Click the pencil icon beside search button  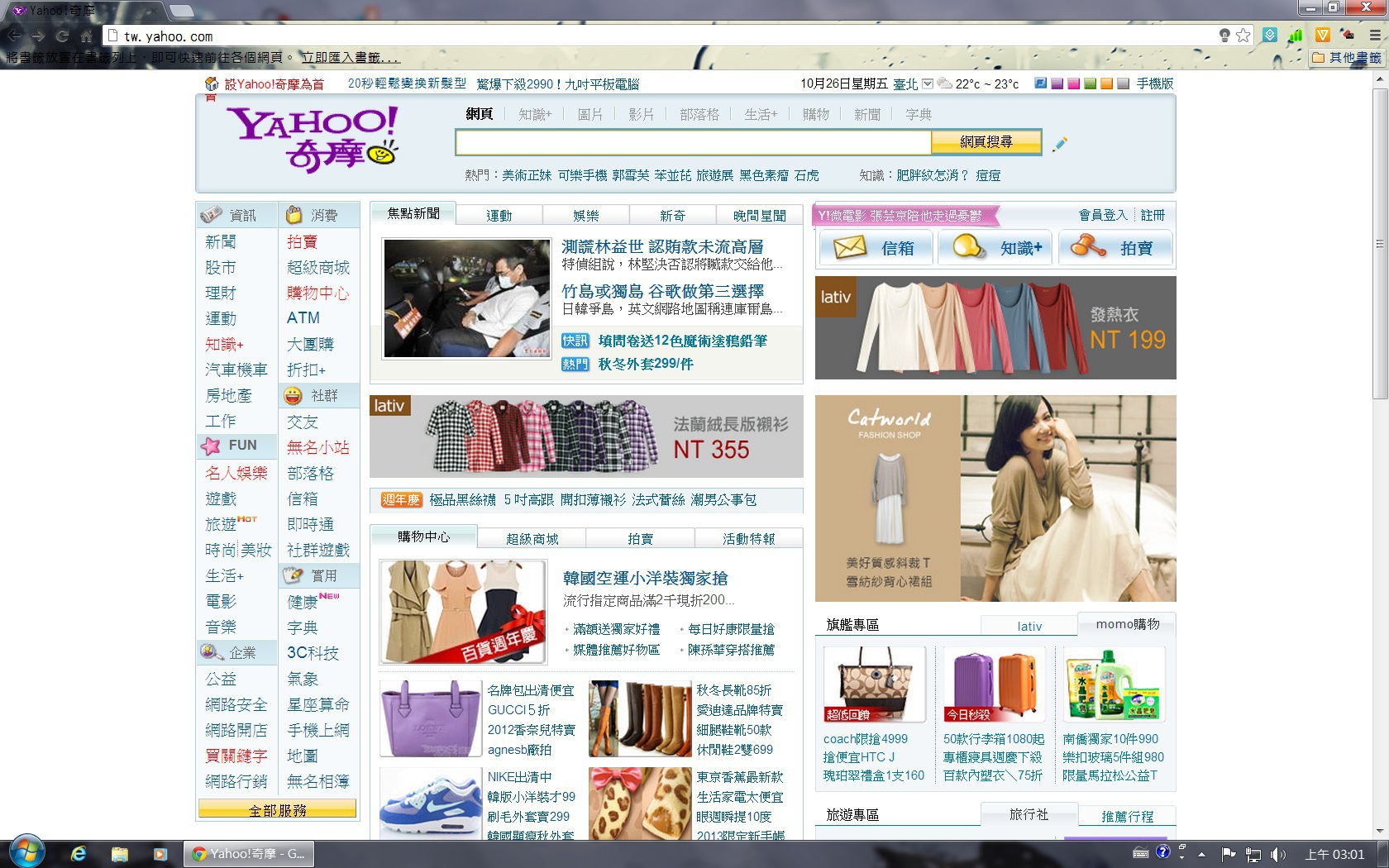tap(1060, 144)
